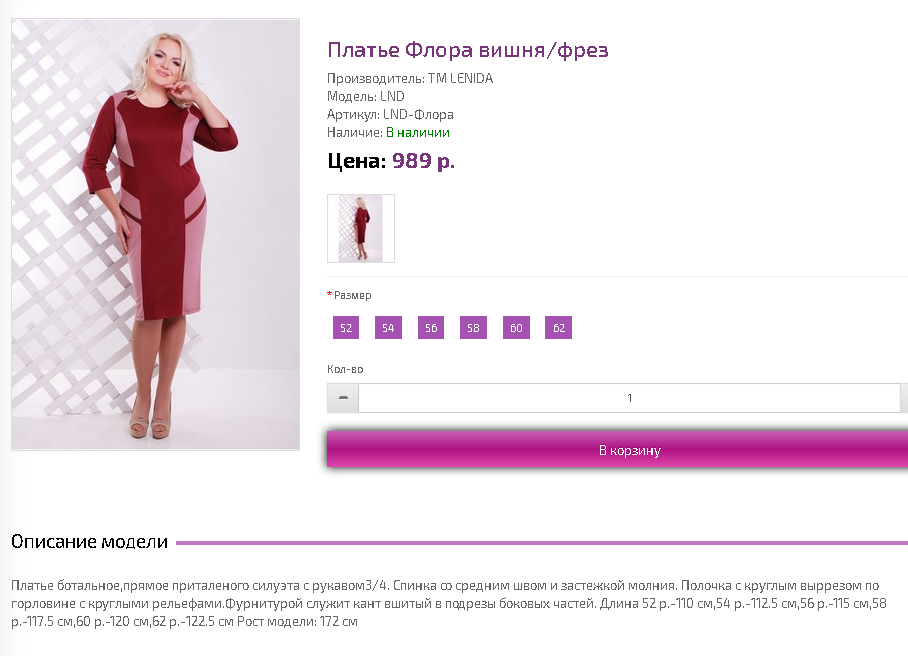Enlarge the main product photo

click(x=156, y=234)
